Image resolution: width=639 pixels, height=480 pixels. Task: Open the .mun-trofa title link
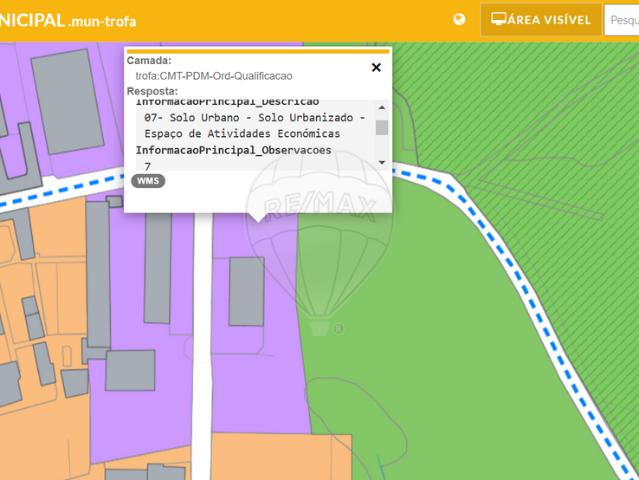coord(102,21)
